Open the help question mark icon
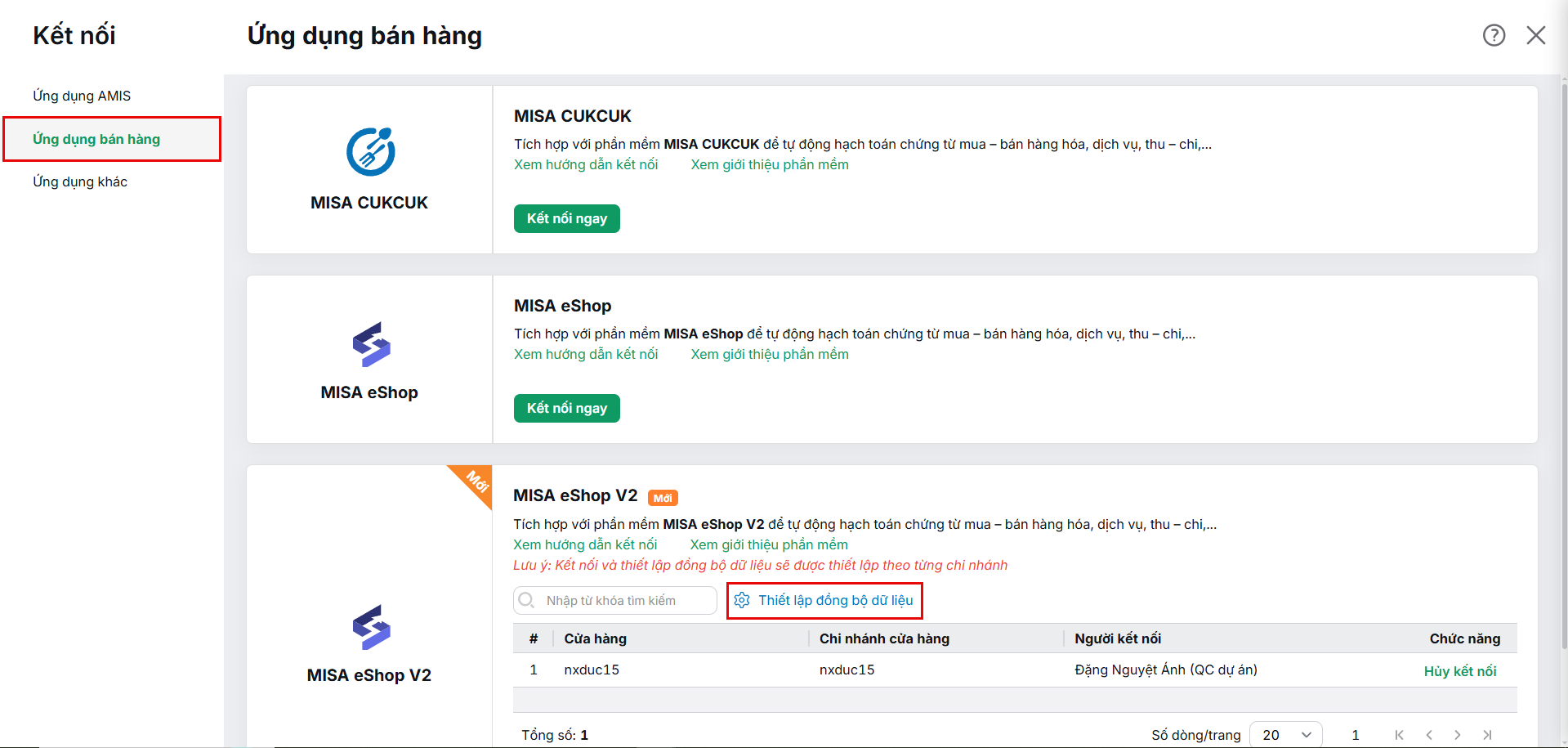Viewport: 1568px width, 748px height. [1494, 35]
